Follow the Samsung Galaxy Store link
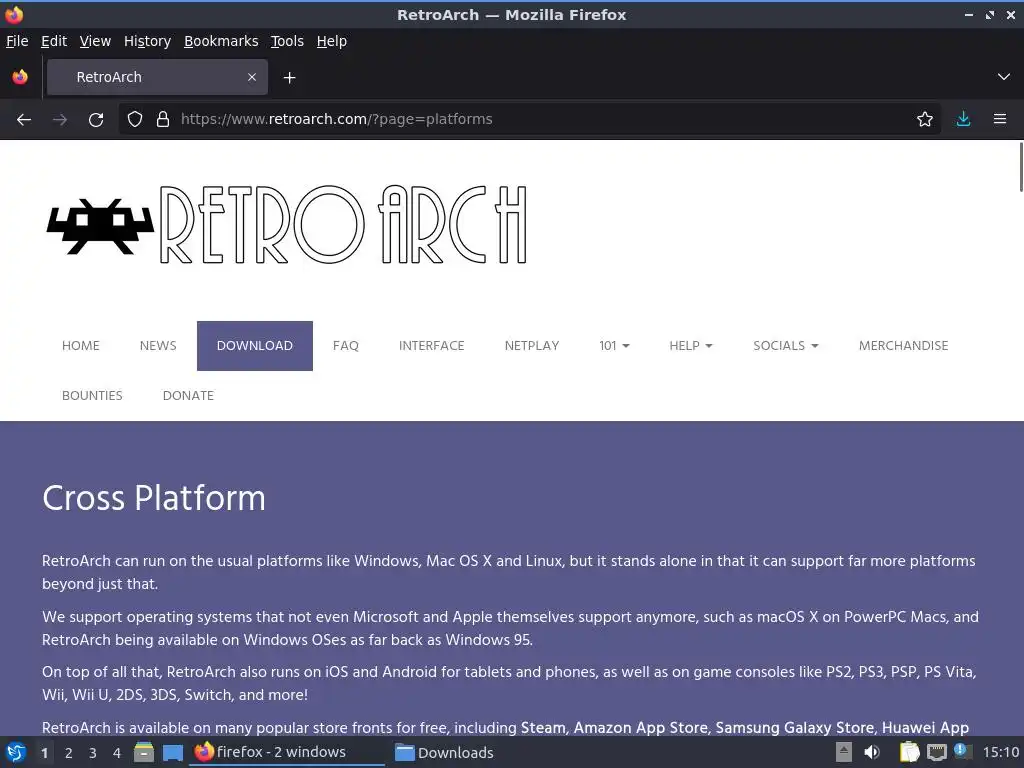The image size is (1024, 768). [x=795, y=728]
